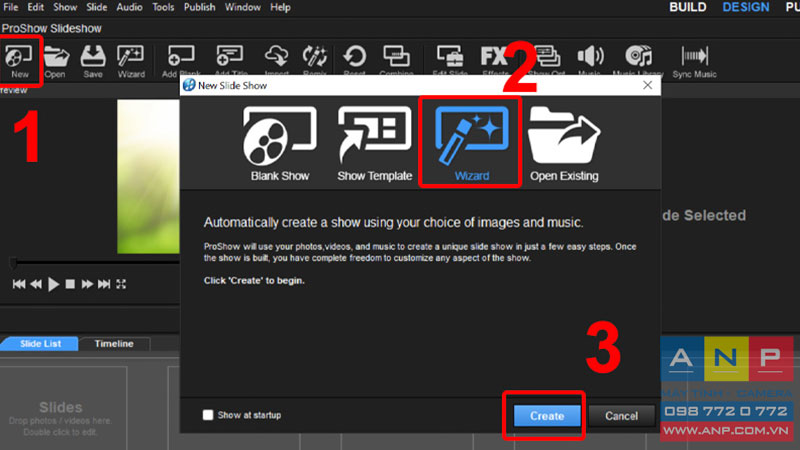800x450 pixels.
Task: Click the preview image thumbnail
Action: 148,177
